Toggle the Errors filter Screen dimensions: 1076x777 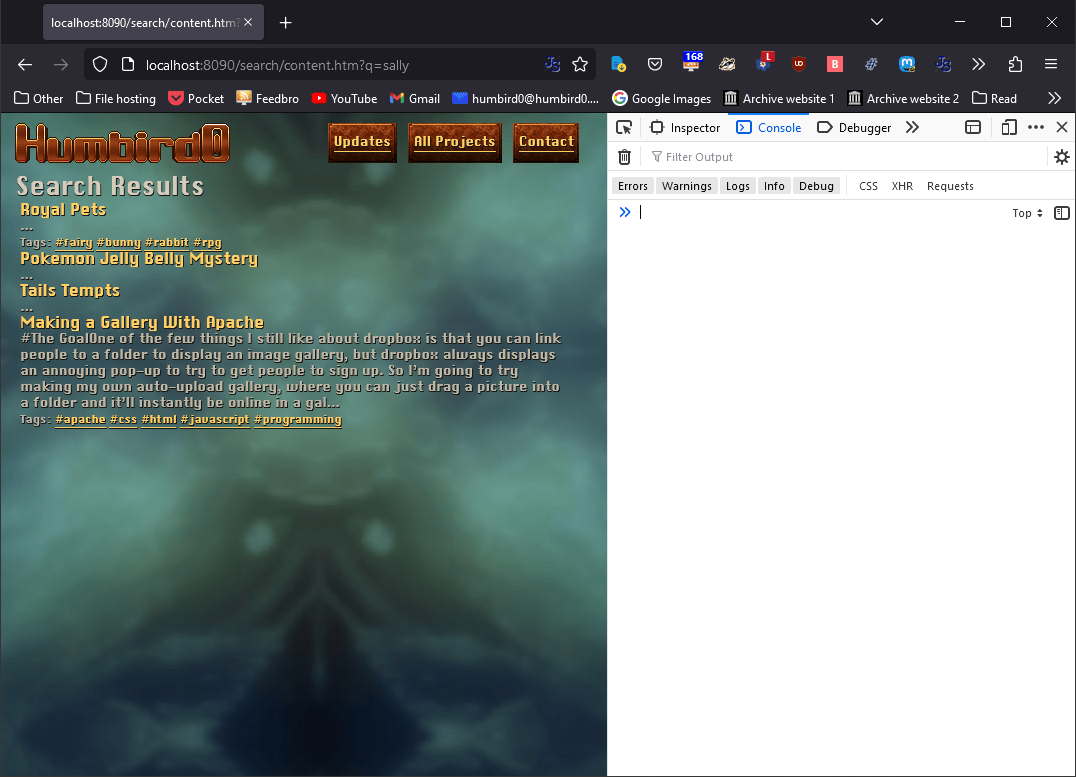[632, 186]
